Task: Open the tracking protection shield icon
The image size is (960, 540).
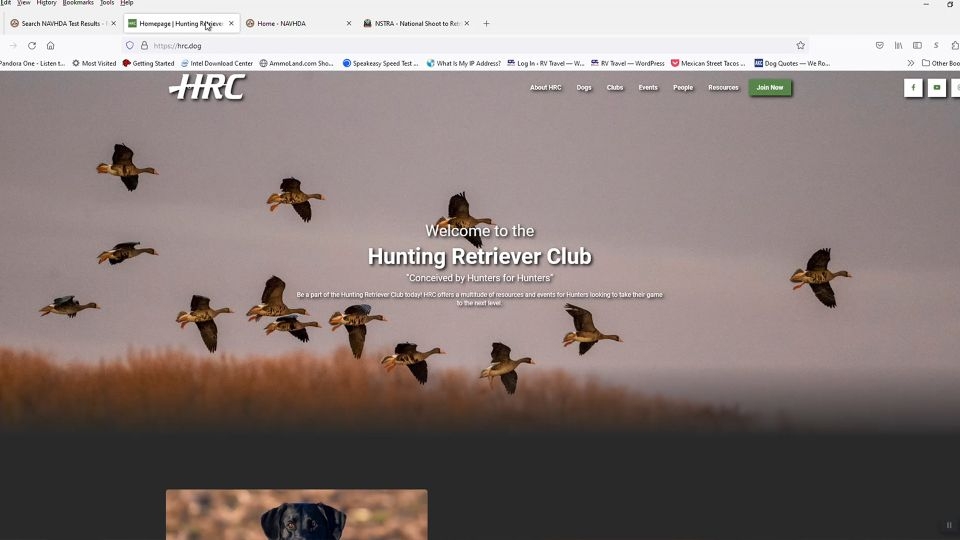Action: click(130, 45)
